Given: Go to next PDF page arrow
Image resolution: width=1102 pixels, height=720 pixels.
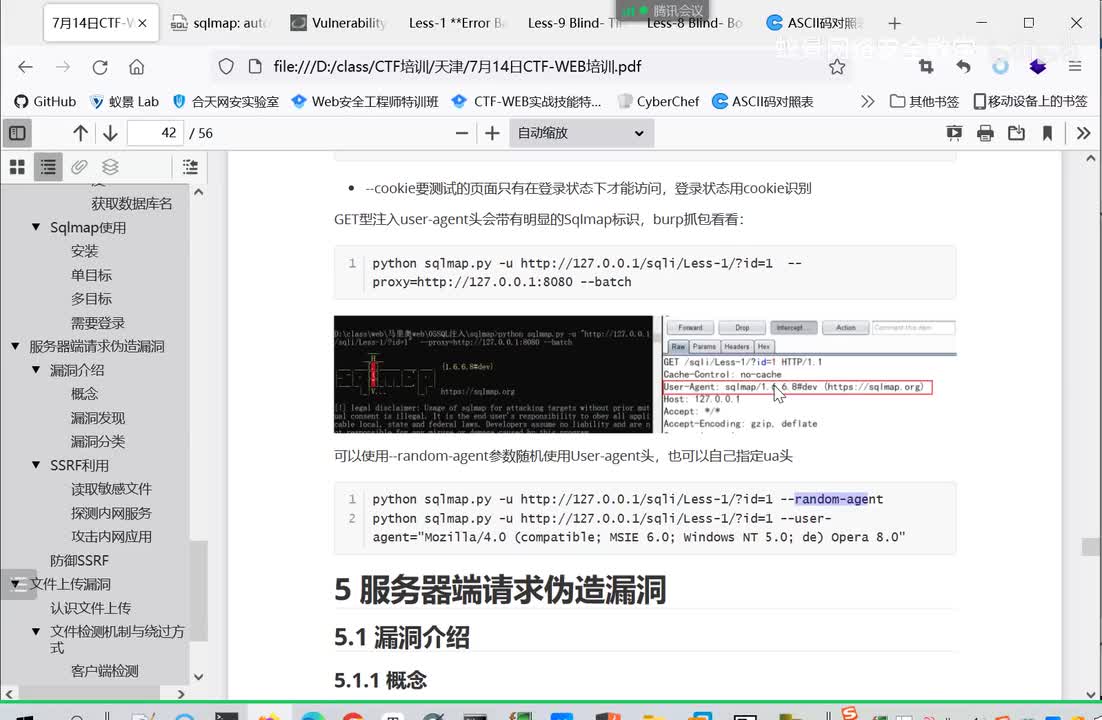Looking at the screenshot, I should click(x=110, y=133).
